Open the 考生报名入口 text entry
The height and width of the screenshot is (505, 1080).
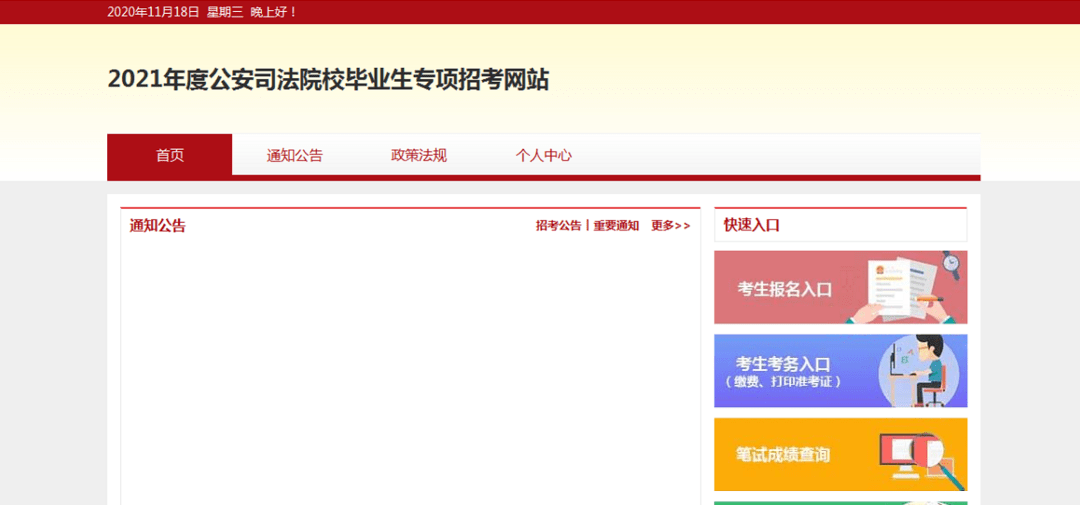pyautogui.click(x=785, y=289)
